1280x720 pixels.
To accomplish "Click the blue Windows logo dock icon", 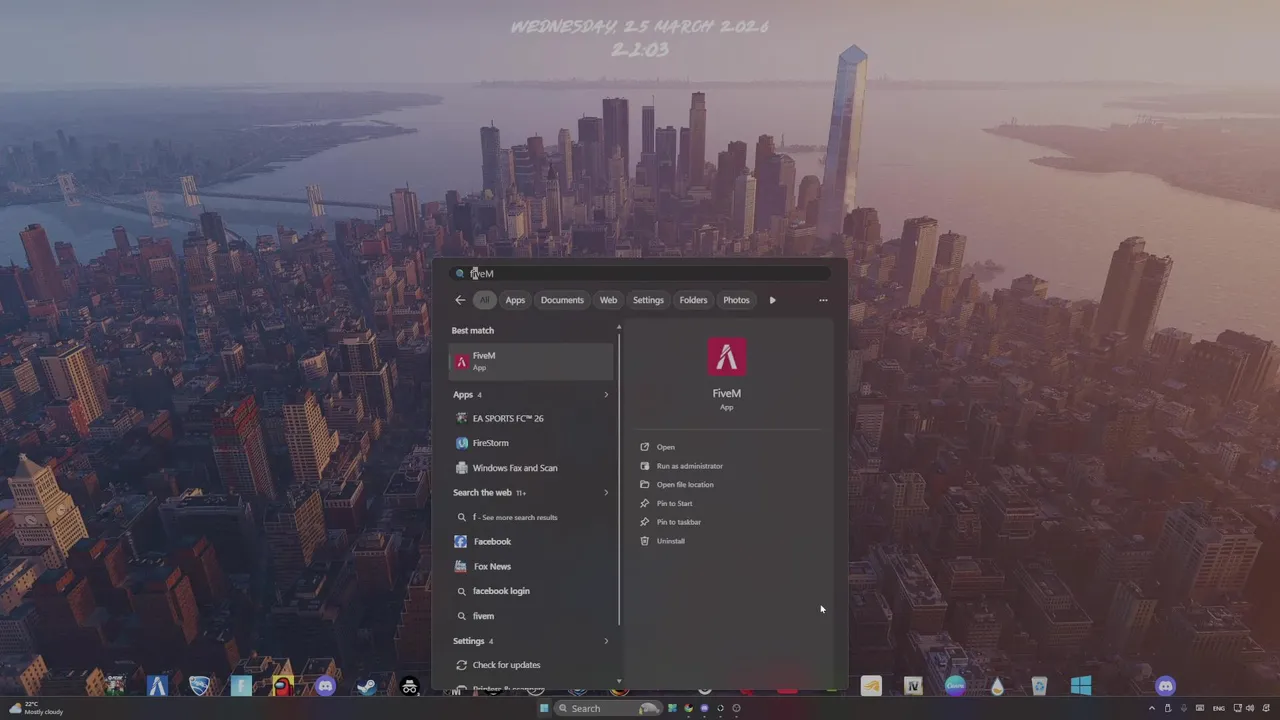I will pyautogui.click(x=1081, y=686).
